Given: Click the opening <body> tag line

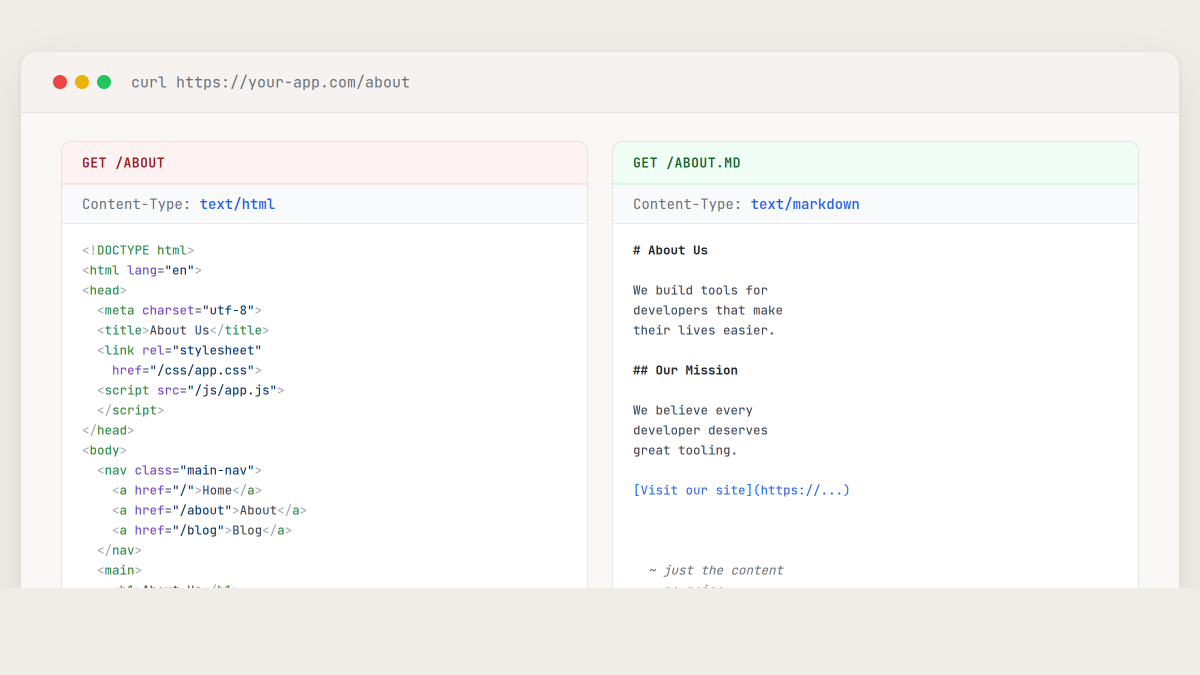Looking at the screenshot, I should coord(104,450).
